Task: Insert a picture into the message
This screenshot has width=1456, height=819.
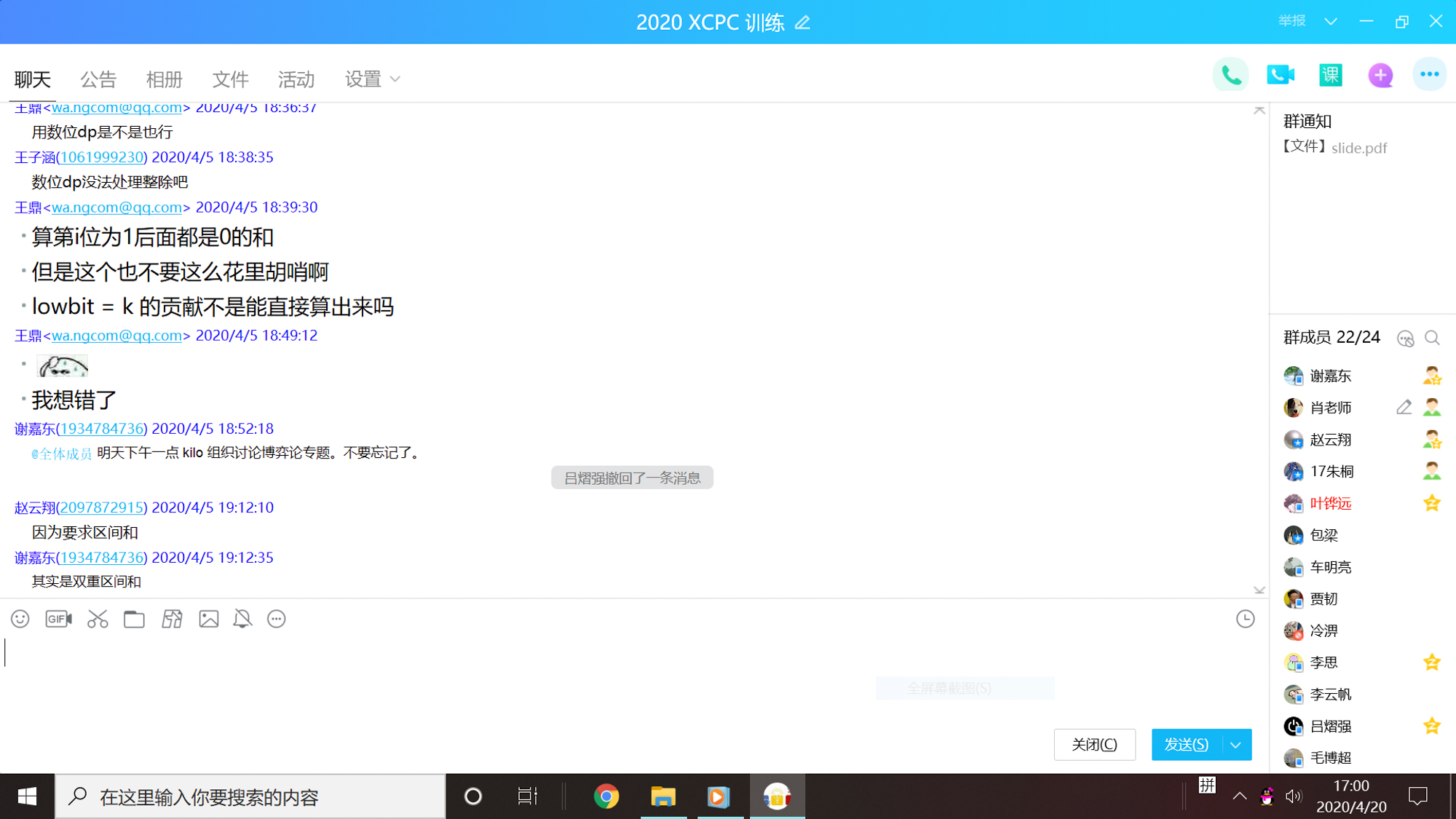Action: tap(209, 619)
